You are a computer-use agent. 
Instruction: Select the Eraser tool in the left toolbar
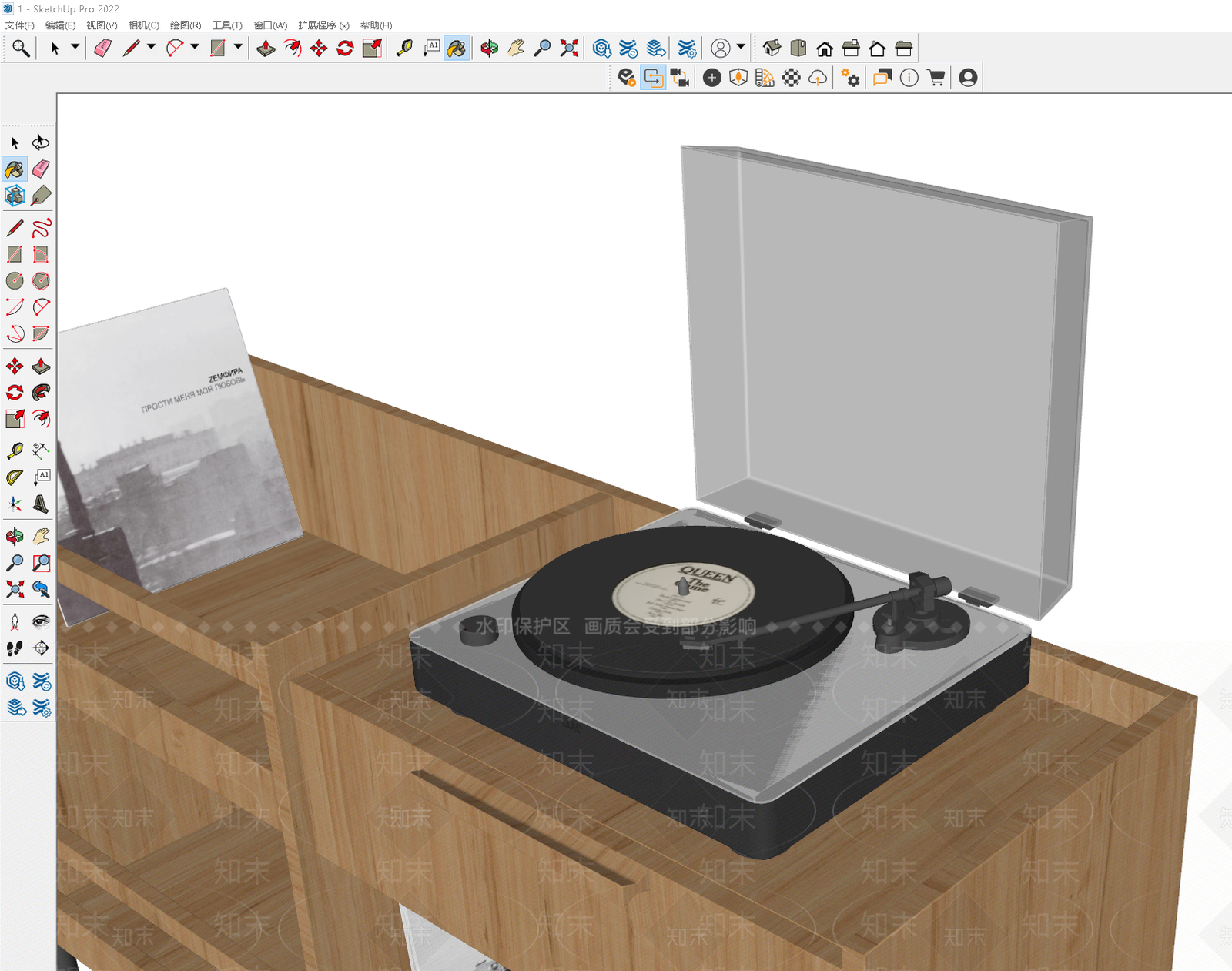pyautogui.click(x=41, y=169)
